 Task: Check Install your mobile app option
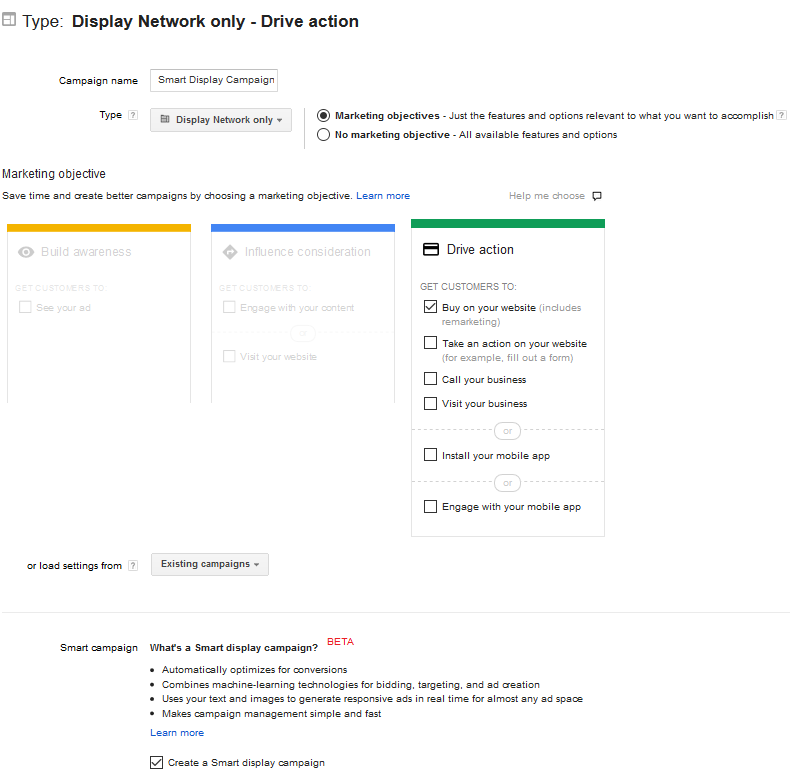tap(430, 454)
